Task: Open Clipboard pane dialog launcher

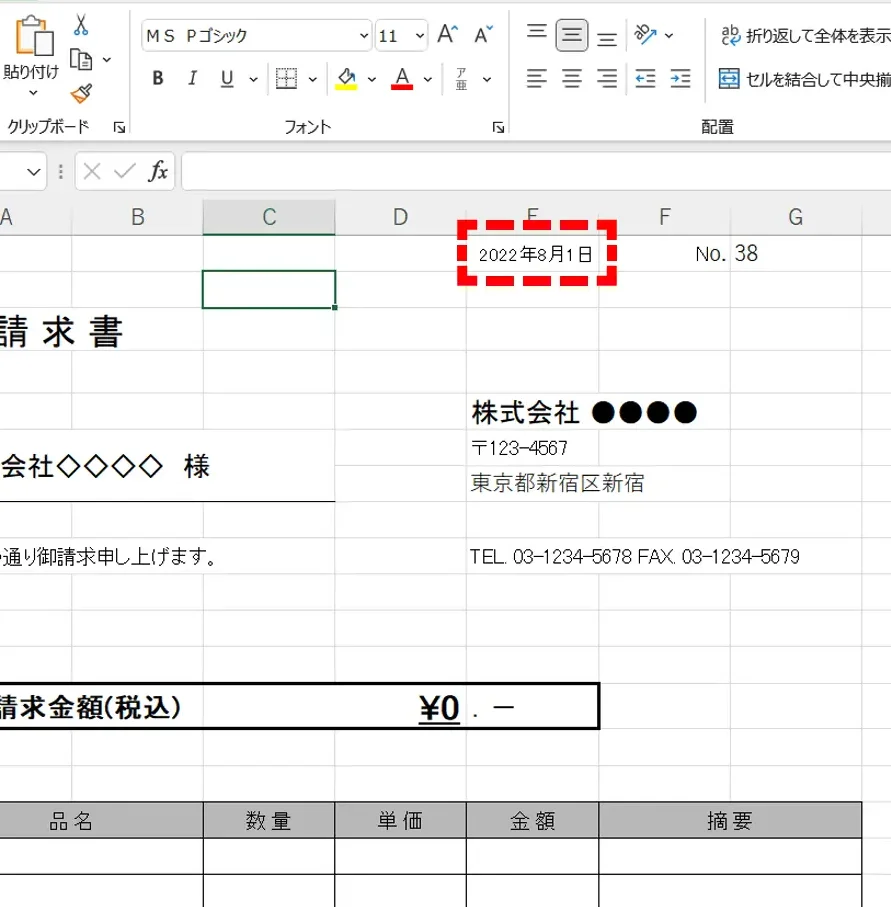Action: (x=119, y=127)
